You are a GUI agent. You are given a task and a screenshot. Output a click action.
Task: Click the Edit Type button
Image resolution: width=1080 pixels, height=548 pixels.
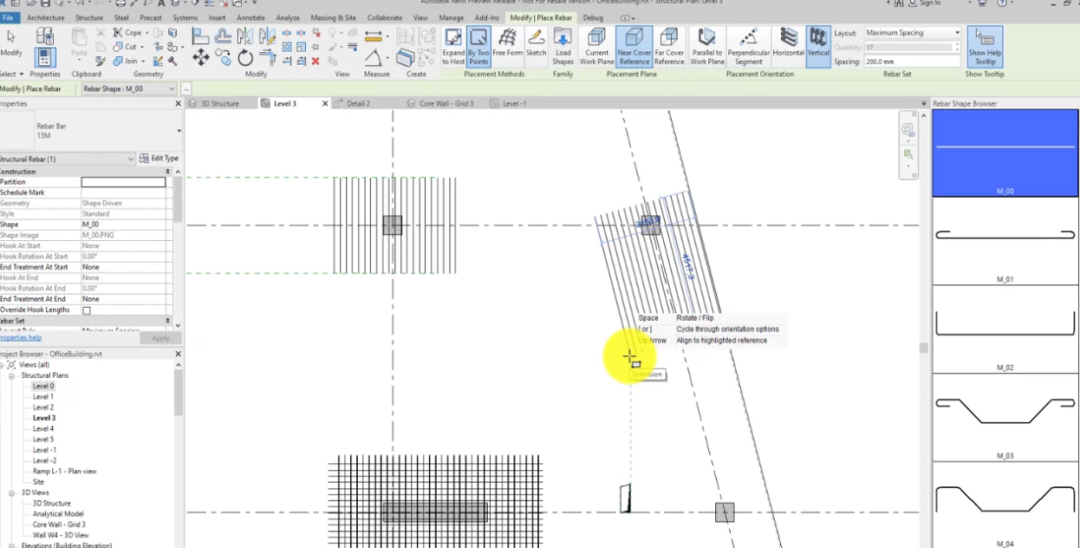(159, 158)
